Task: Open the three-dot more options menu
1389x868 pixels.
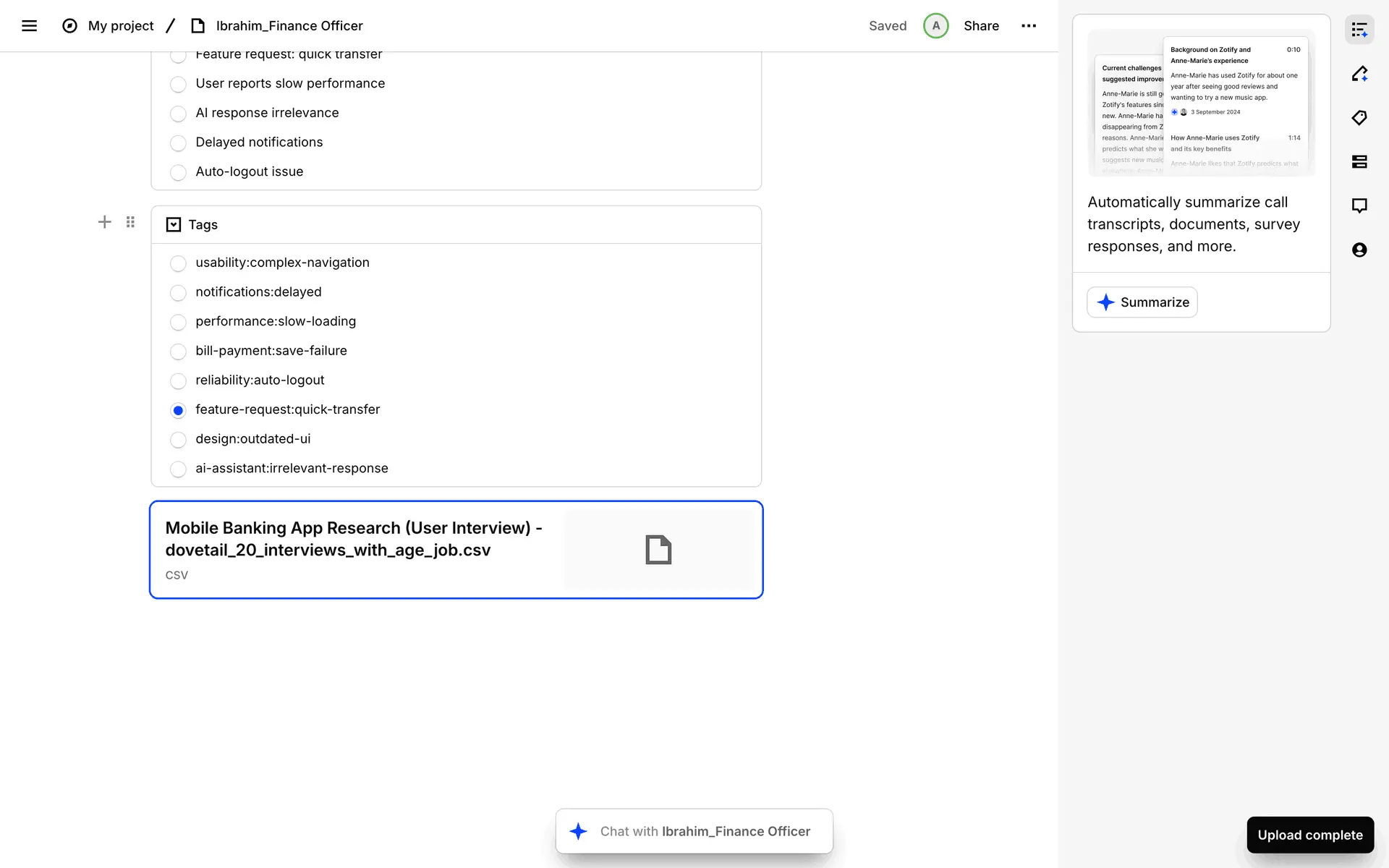Action: click(1028, 26)
